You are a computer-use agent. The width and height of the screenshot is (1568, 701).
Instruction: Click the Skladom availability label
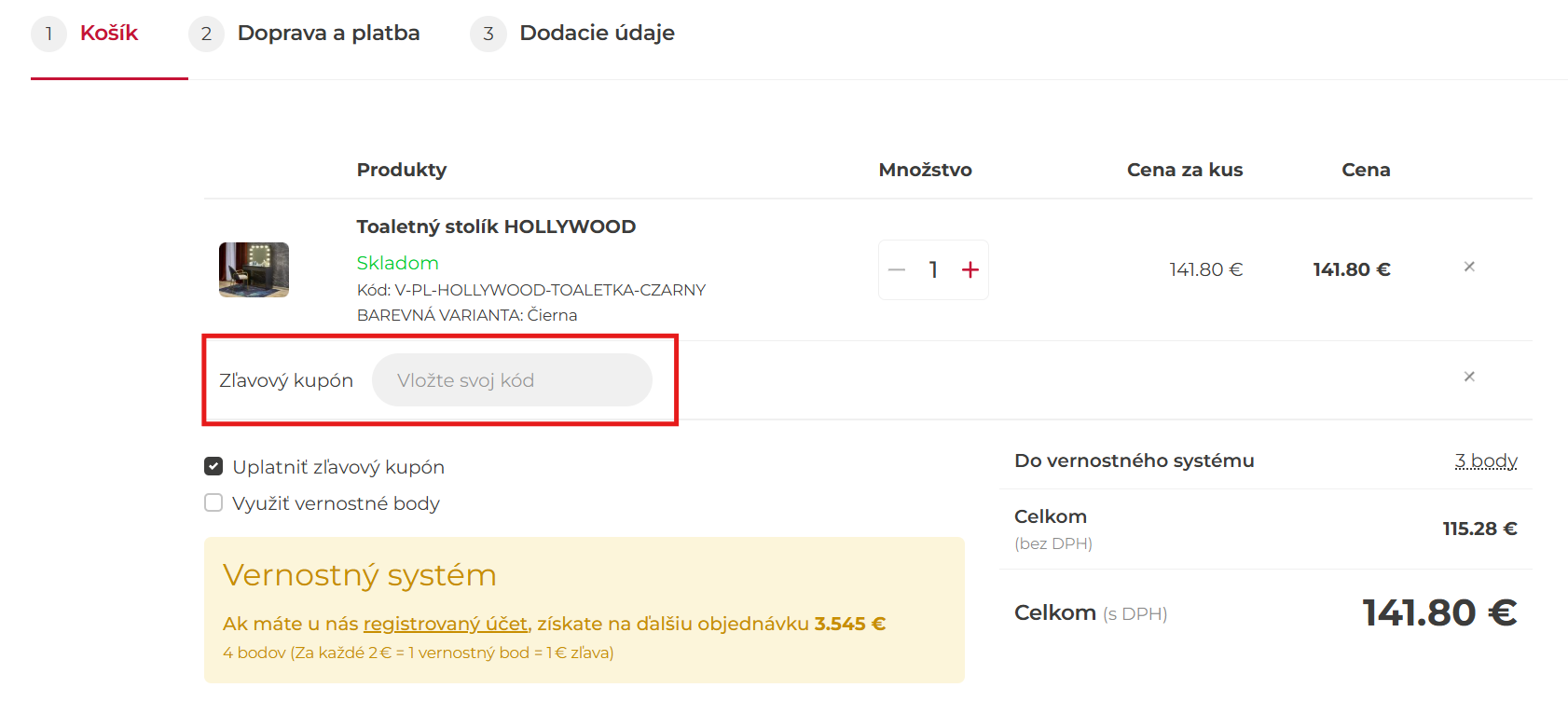397,263
